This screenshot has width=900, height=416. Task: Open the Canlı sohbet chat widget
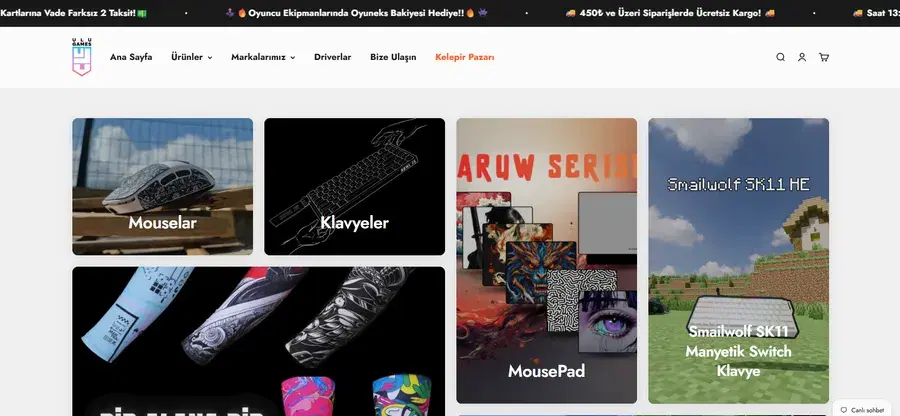coord(862,410)
